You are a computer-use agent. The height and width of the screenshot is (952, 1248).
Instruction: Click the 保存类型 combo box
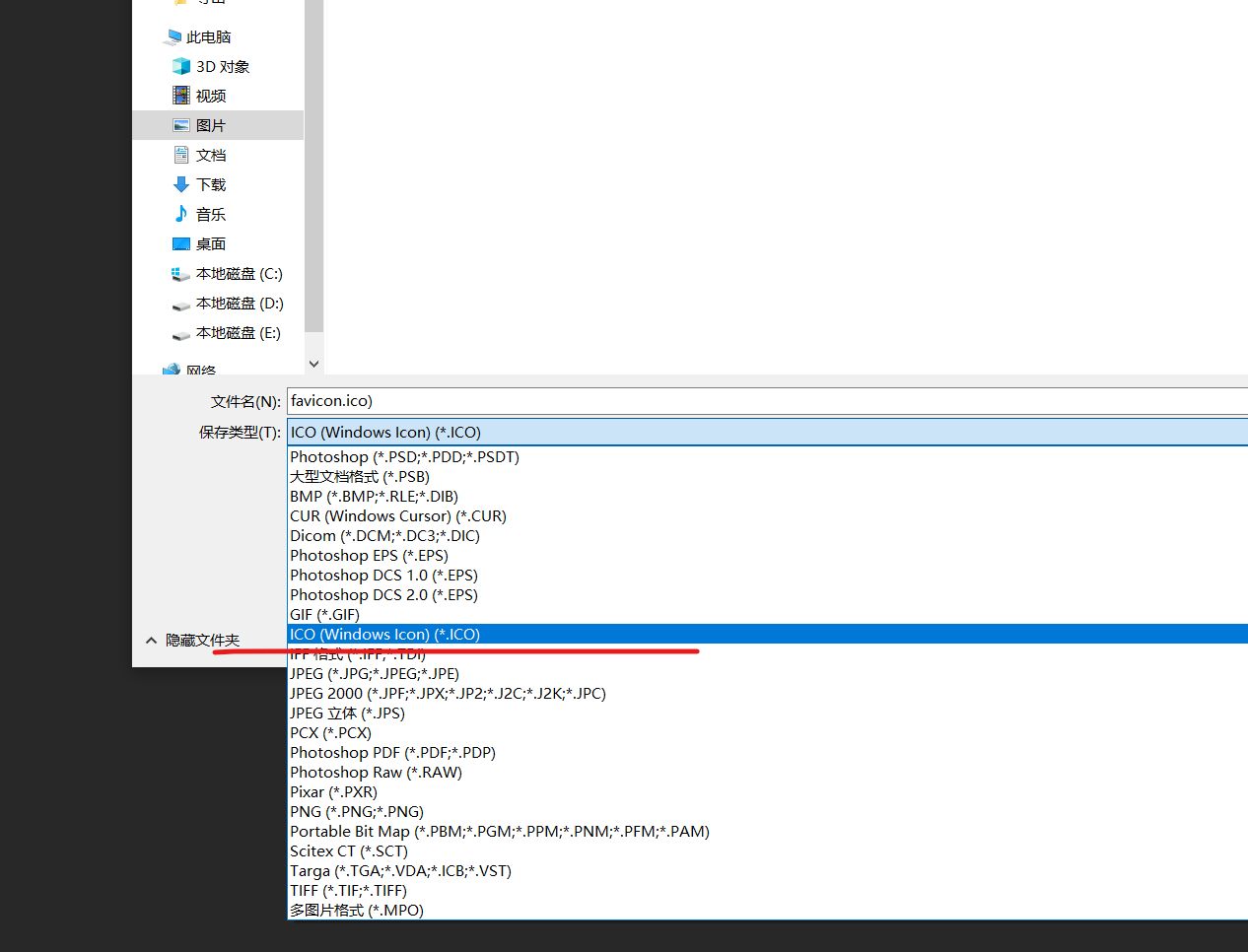coord(767,432)
